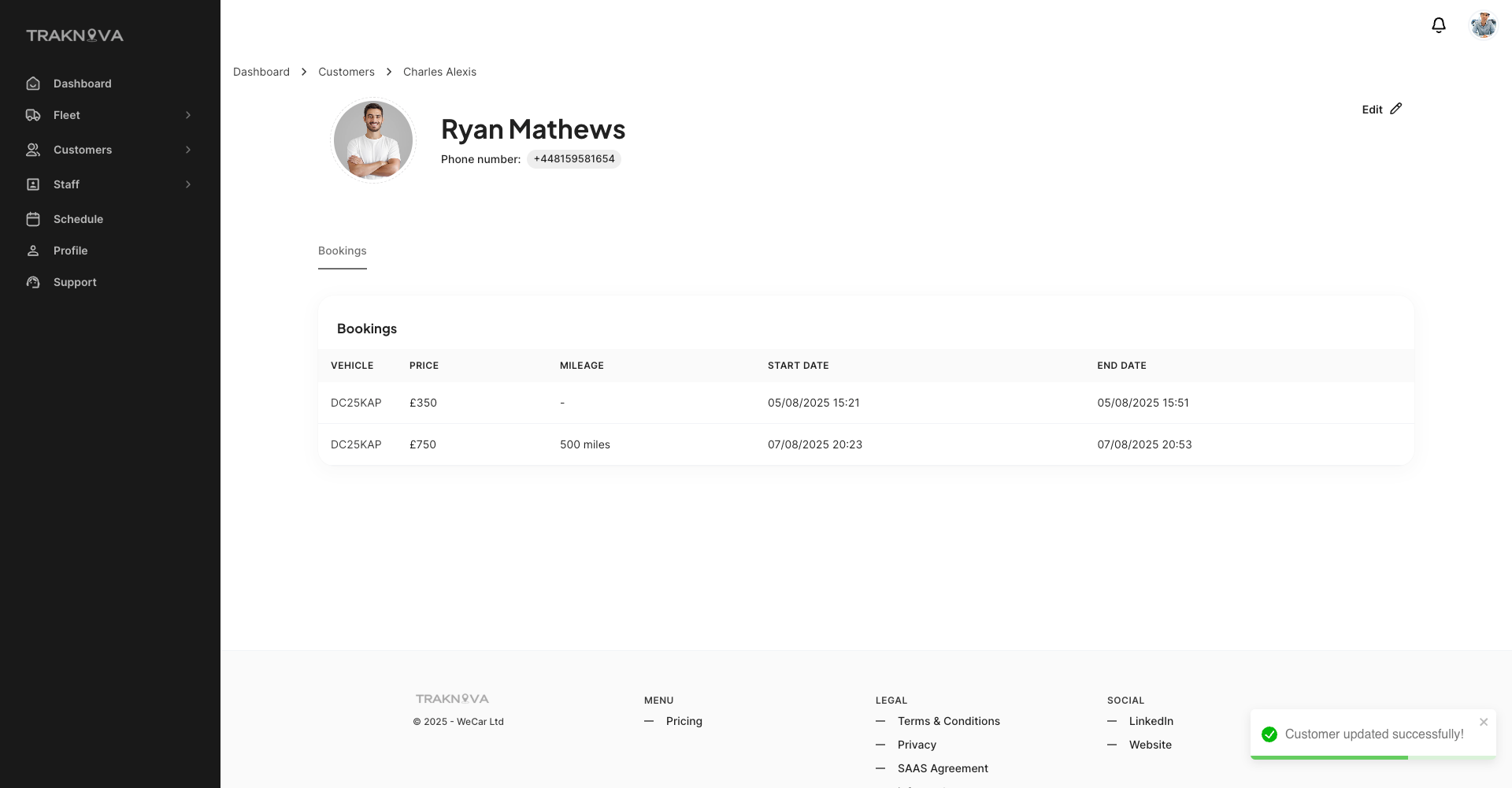Screen dimensions: 1512x788
Task: Click the notification bell icon
Action: click(x=1438, y=25)
